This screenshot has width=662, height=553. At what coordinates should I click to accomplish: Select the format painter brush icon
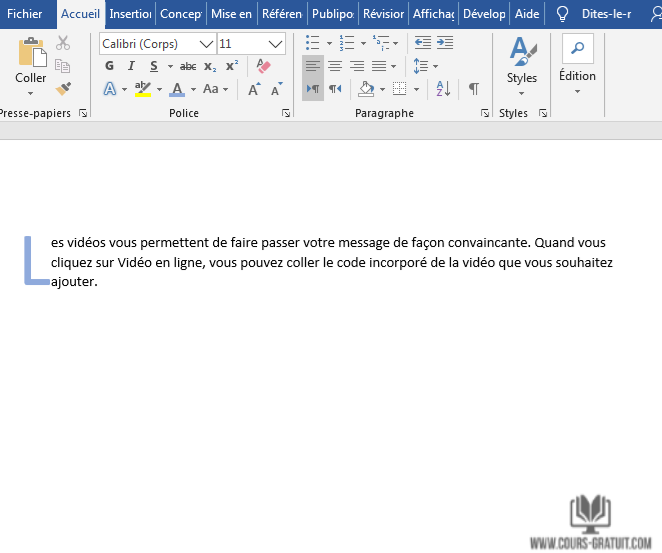[63, 89]
